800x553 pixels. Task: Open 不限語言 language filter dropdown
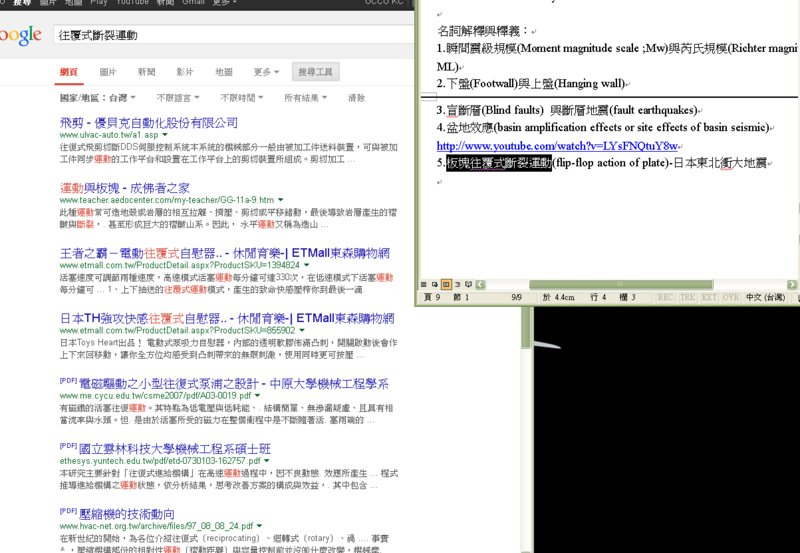pos(178,97)
